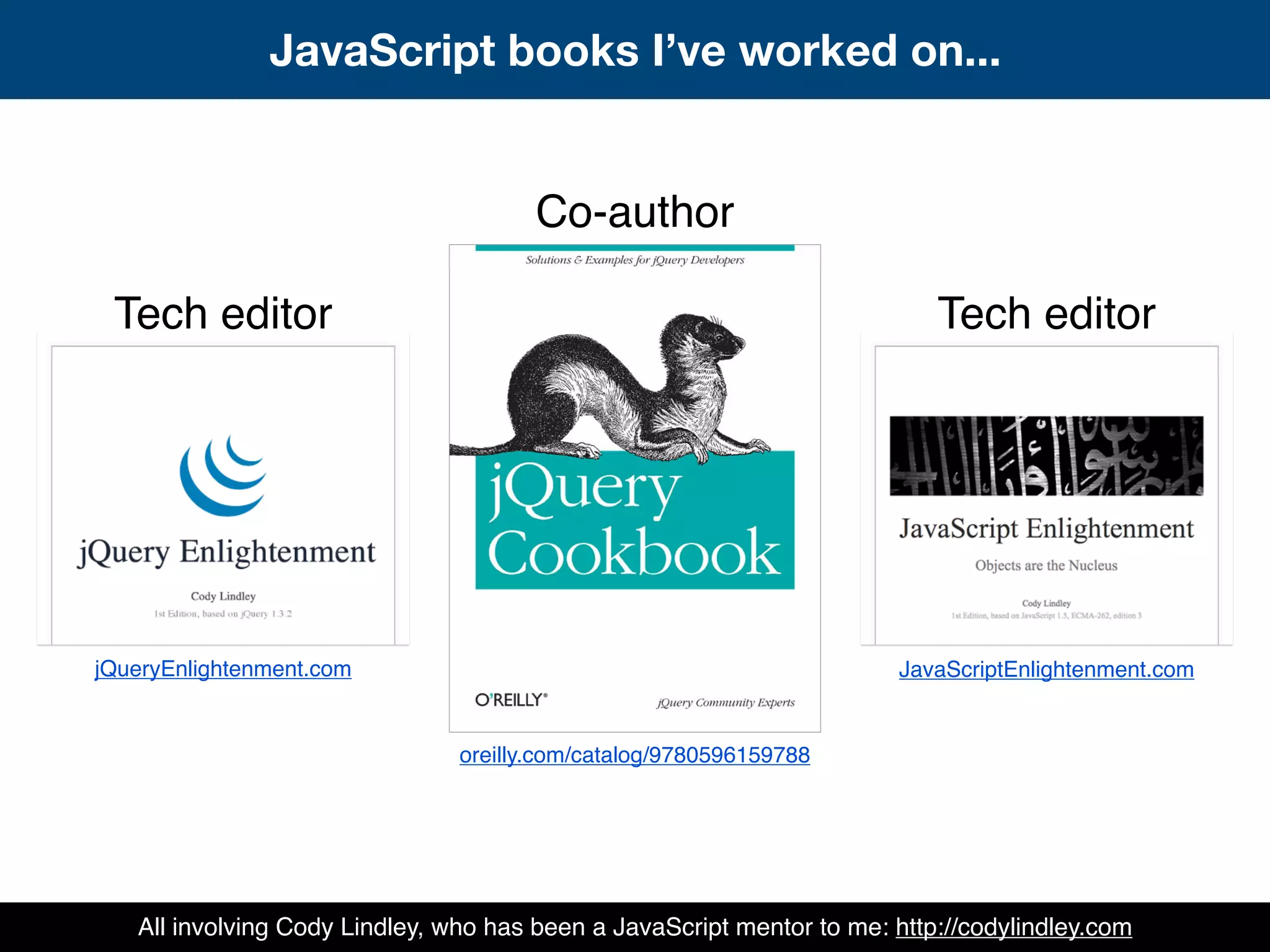Open the oreilly.com/catalog/9780596159788 link
Screen dimensions: 1270x952
point(634,755)
